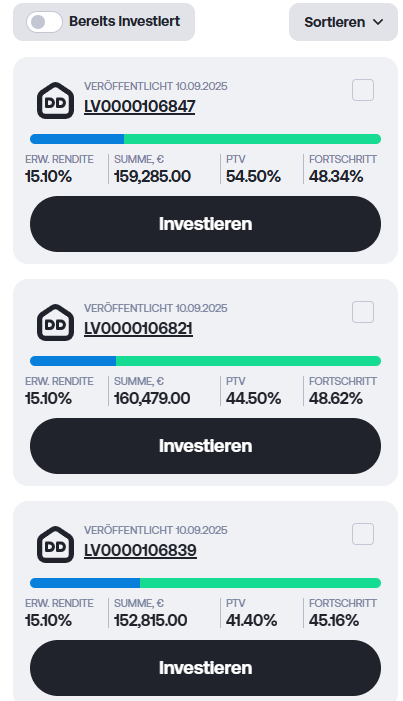
Task: Click the 48.62% Fortschritt value
Action: coord(336,398)
